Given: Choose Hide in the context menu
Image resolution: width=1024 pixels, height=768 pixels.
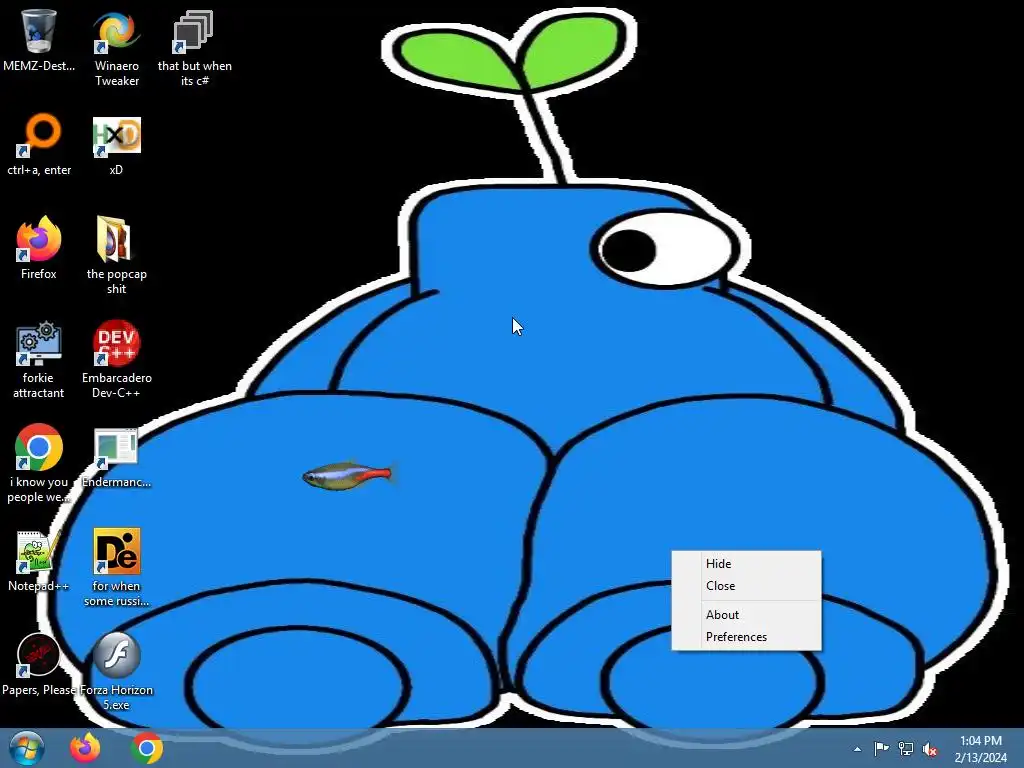Looking at the screenshot, I should pyautogui.click(x=746, y=564).
